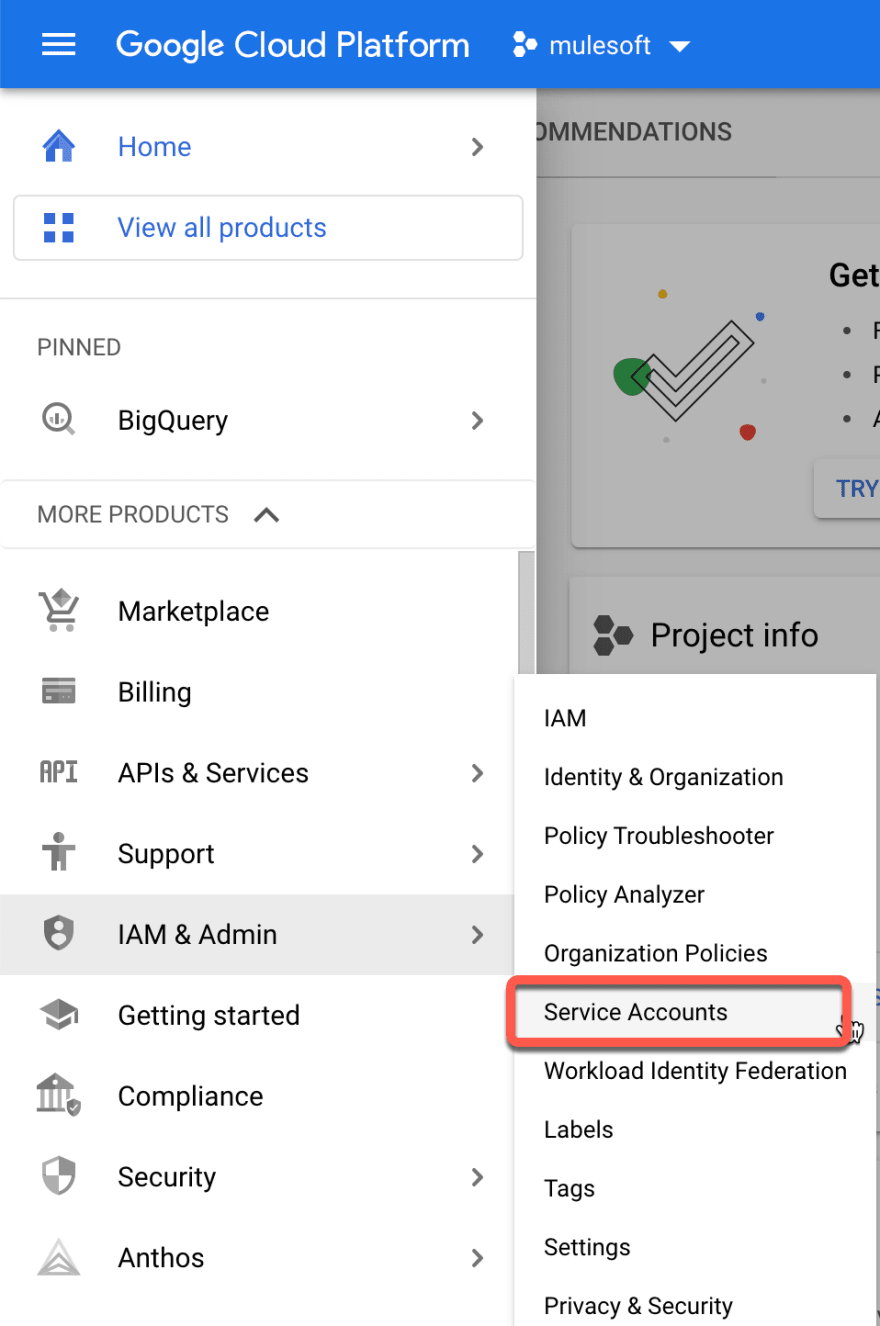Click the TRY button in the background card
The width and height of the screenshot is (880, 1326).
847,489
